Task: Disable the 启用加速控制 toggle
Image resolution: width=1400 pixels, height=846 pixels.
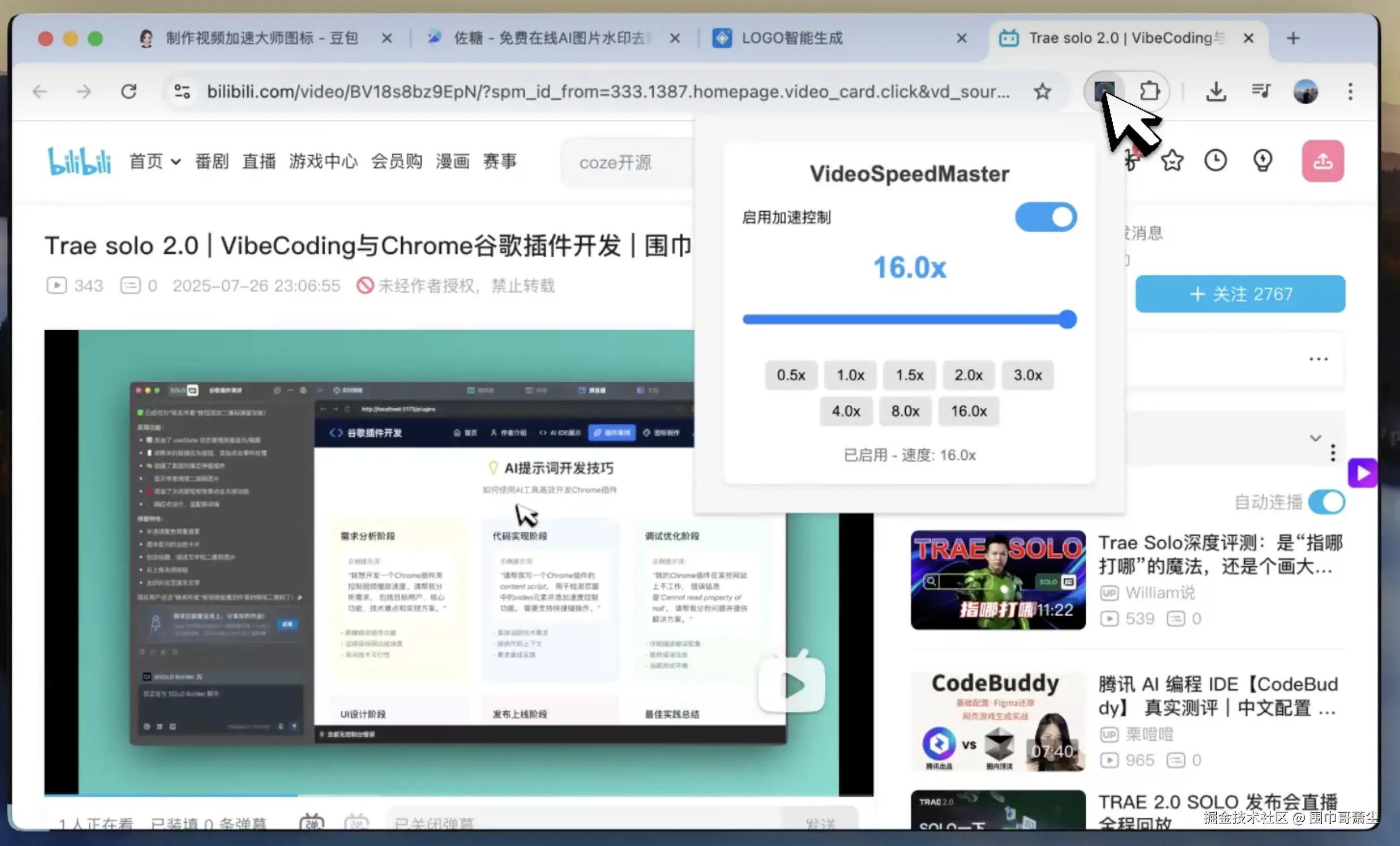Action: point(1045,217)
